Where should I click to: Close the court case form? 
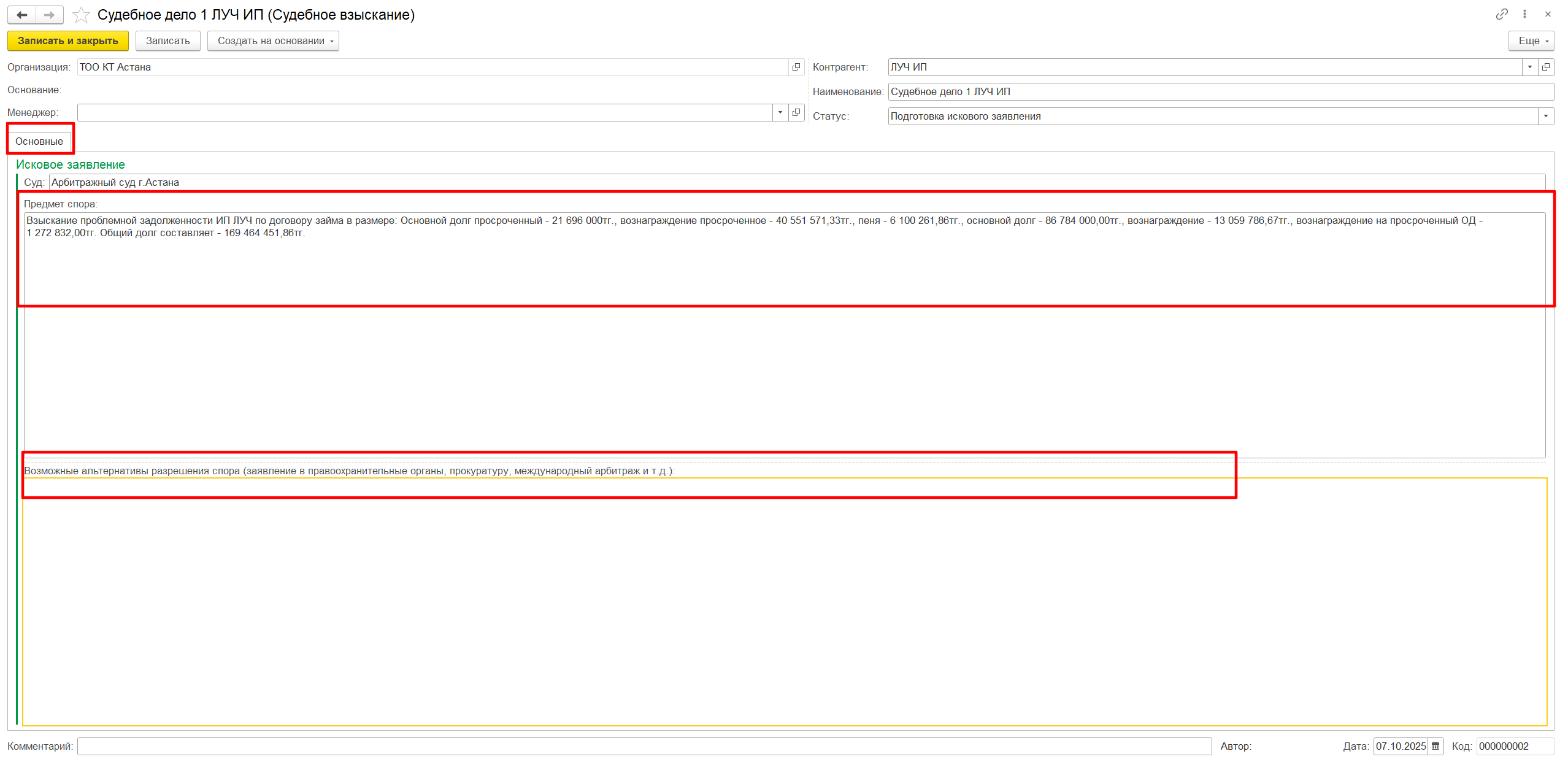(1548, 14)
